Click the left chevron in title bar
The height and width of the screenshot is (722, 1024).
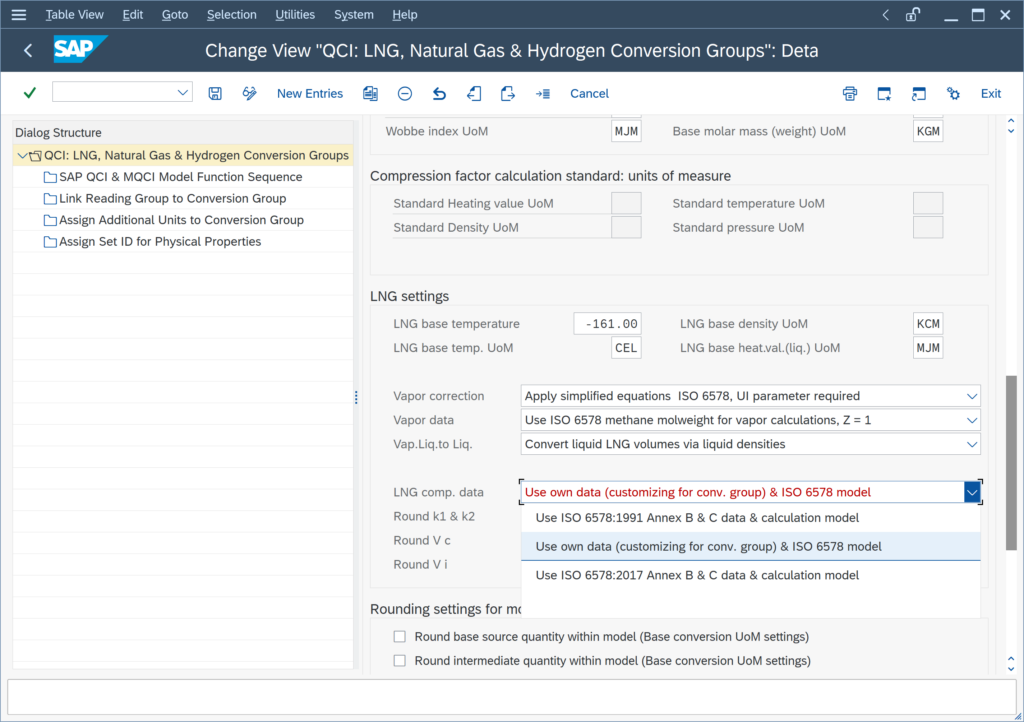coord(886,14)
